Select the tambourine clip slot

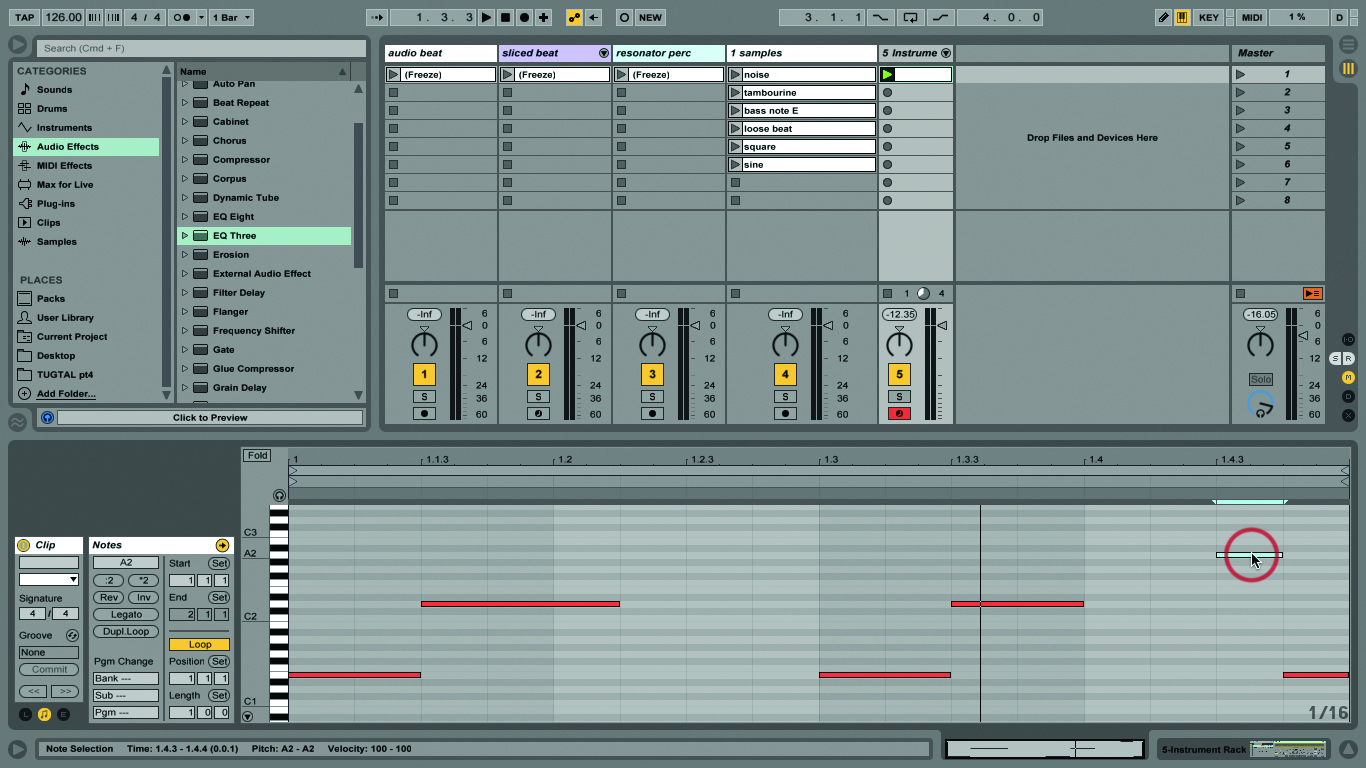click(x=800, y=92)
